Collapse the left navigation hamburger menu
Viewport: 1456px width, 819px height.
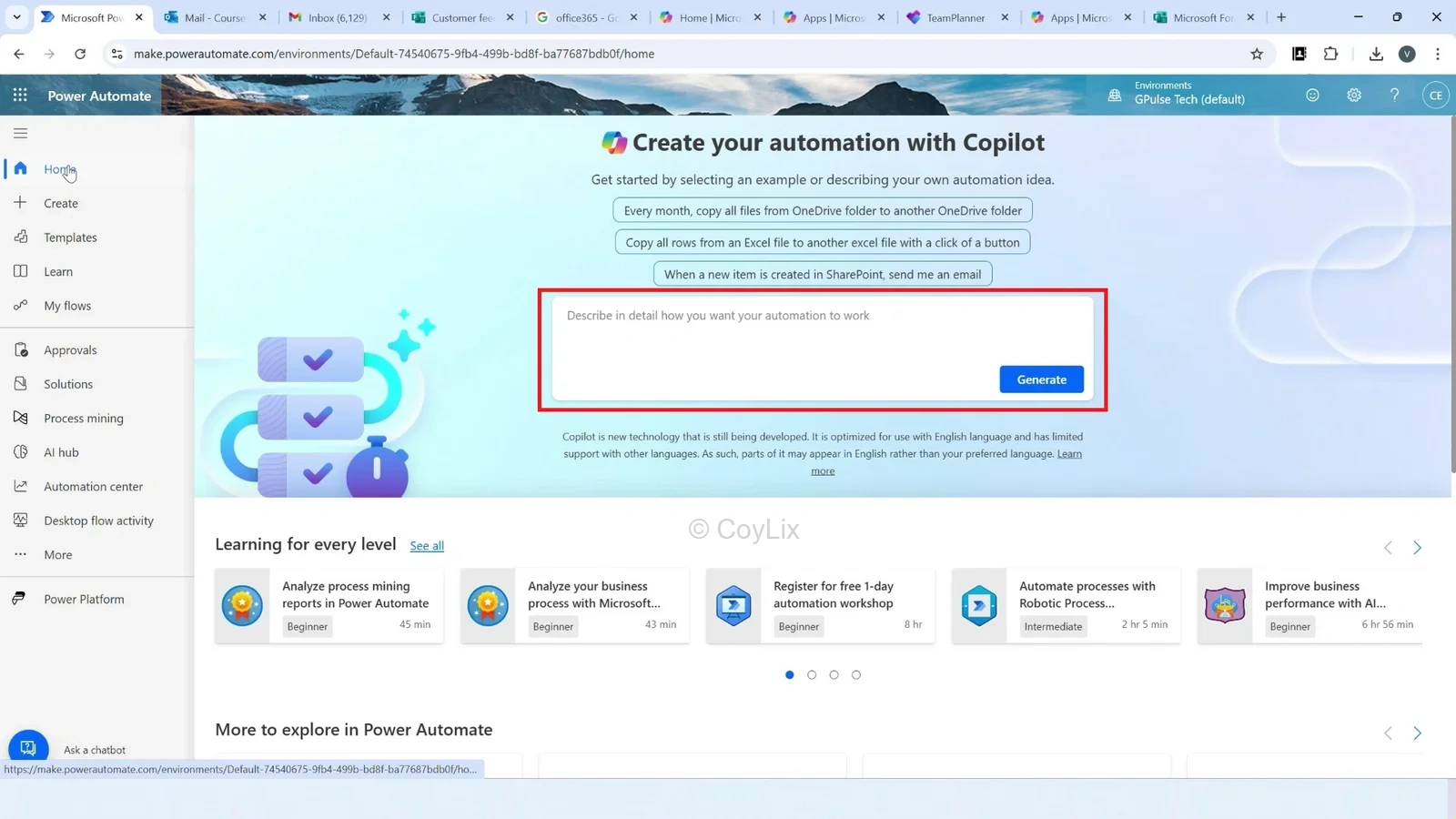(20, 134)
